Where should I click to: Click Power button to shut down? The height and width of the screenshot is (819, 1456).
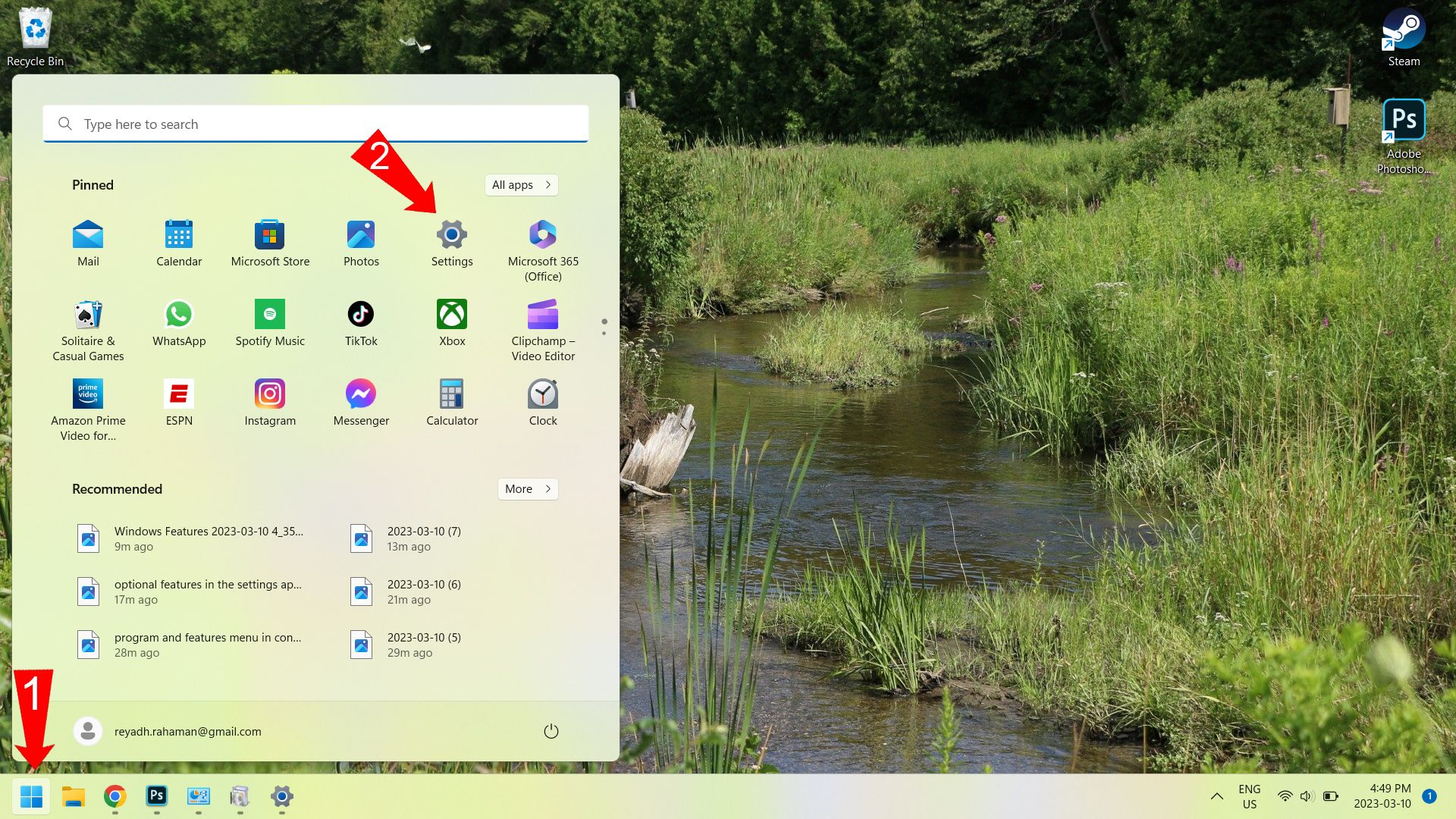[551, 731]
